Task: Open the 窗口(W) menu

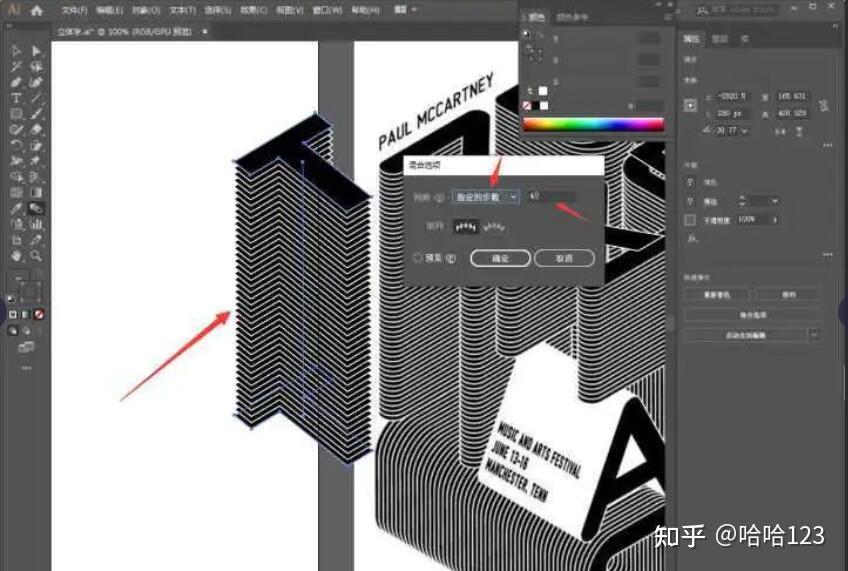Action: click(327, 10)
